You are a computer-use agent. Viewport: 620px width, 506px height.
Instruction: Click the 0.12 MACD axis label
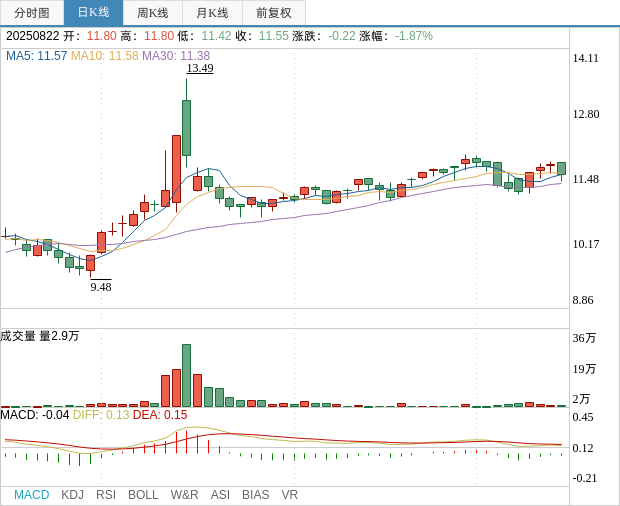click(x=583, y=448)
